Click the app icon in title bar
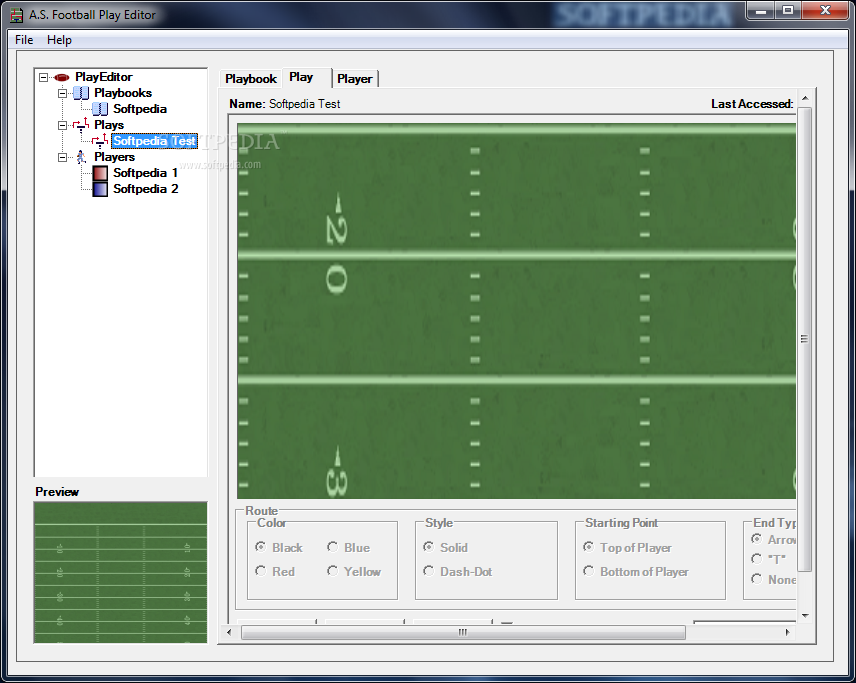 click(17, 15)
